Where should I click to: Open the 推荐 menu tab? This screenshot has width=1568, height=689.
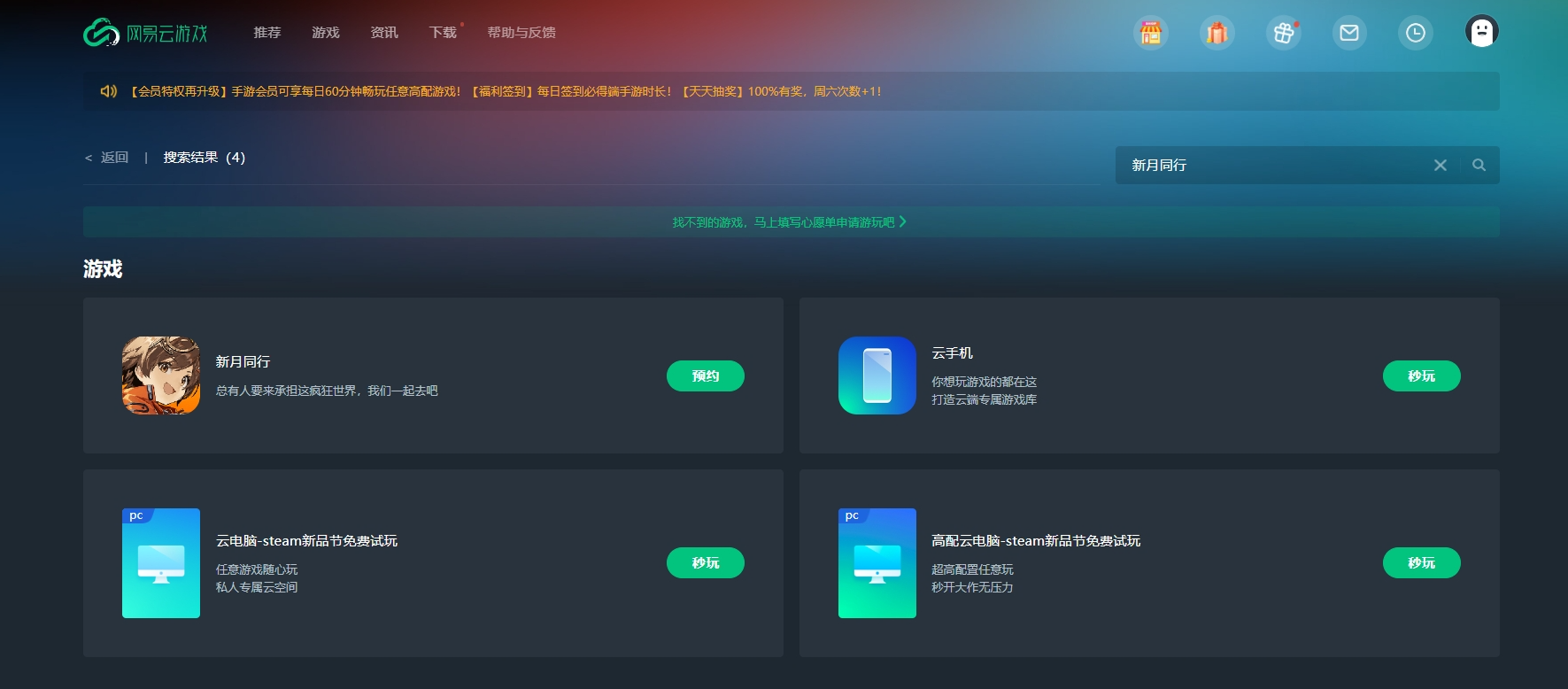coord(266,33)
